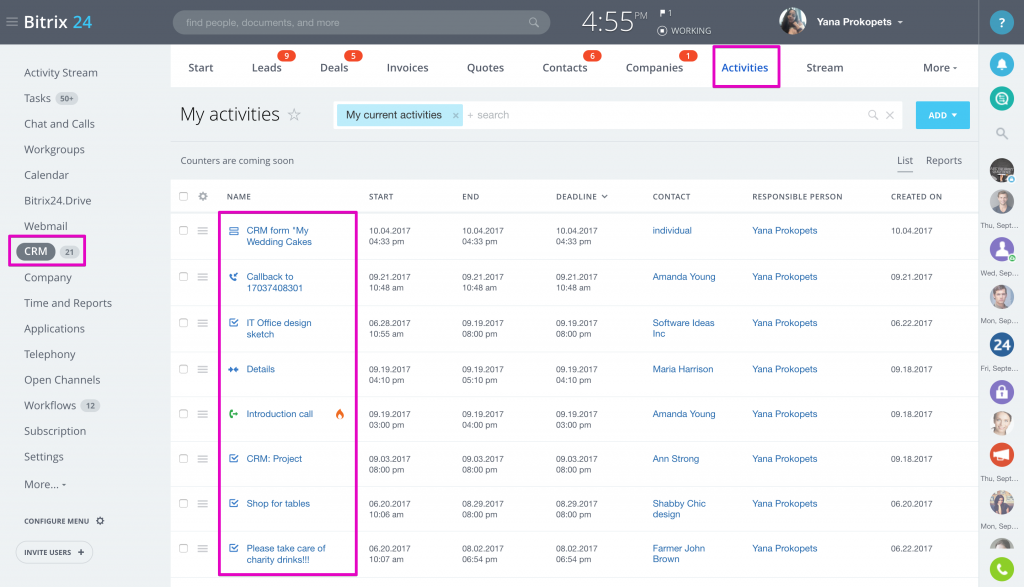Click the right sidebar search icon

[1001, 134]
